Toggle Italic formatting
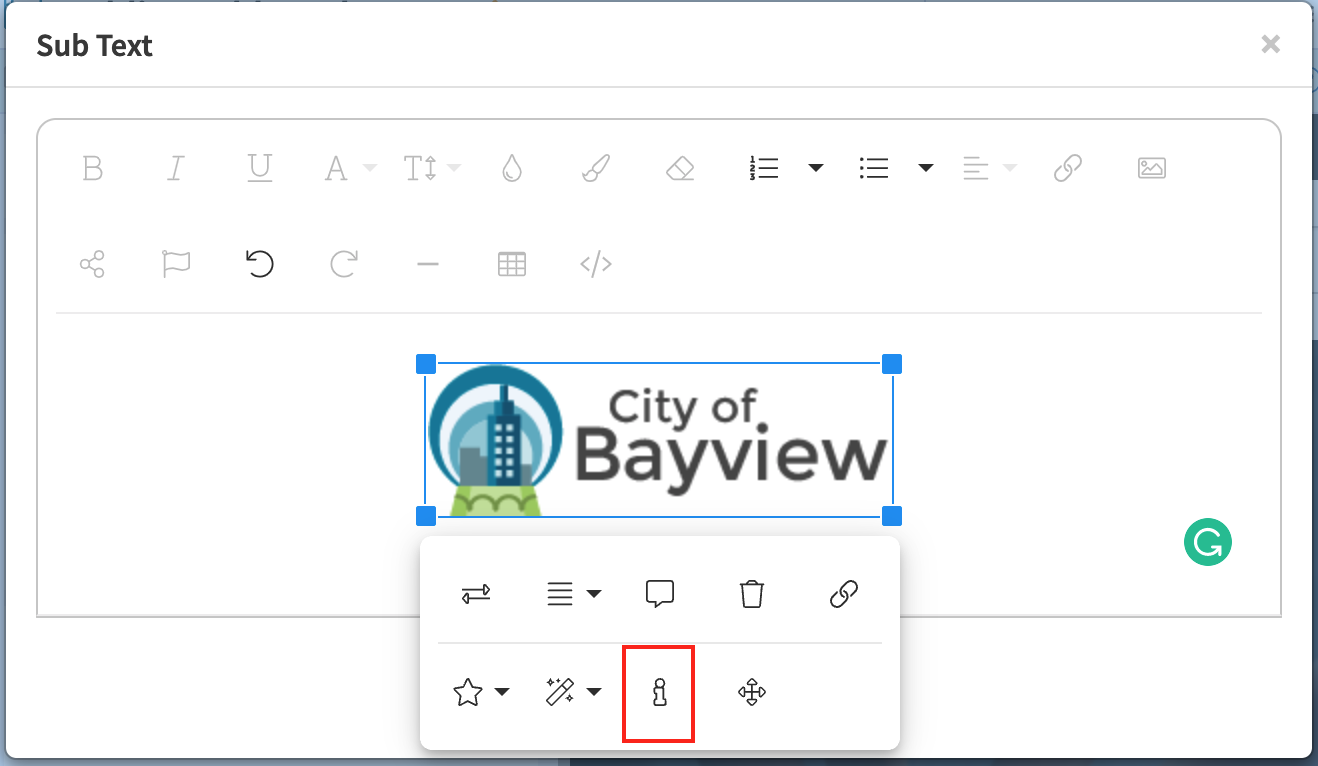 point(176,168)
